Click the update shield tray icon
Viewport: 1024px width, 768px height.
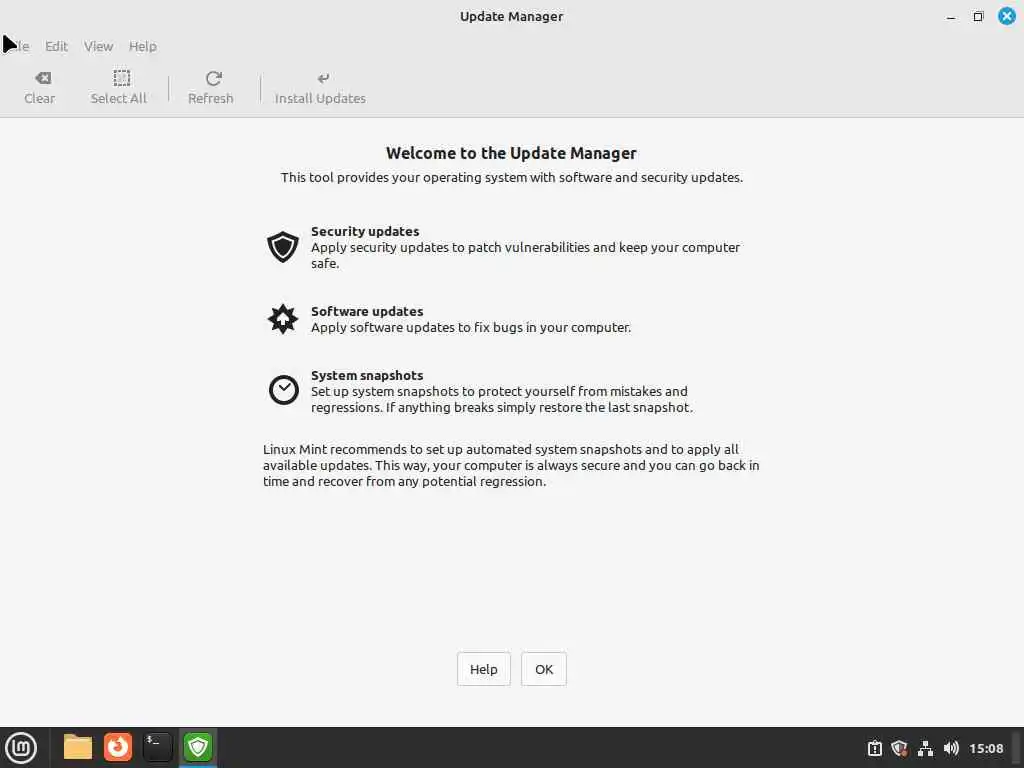(x=899, y=748)
